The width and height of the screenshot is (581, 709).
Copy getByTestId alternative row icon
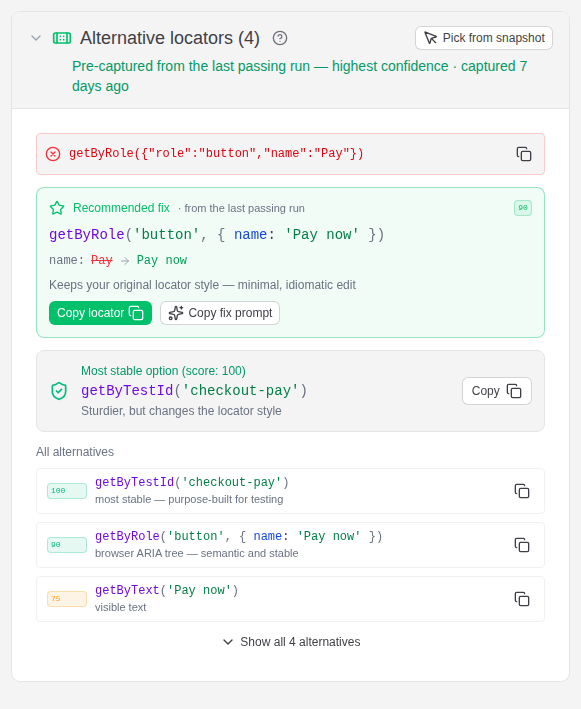click(x=522, y=491)
